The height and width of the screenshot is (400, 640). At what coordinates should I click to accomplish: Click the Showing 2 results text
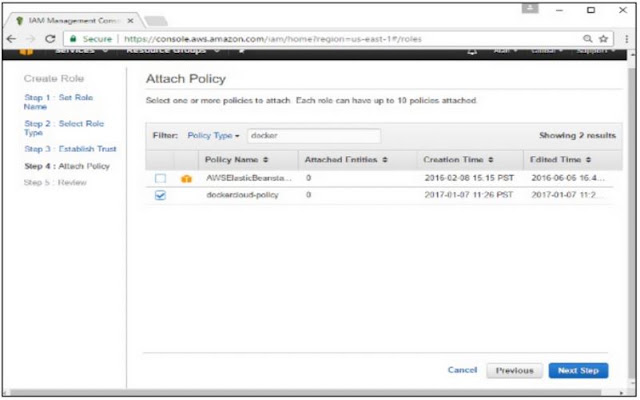577,136
